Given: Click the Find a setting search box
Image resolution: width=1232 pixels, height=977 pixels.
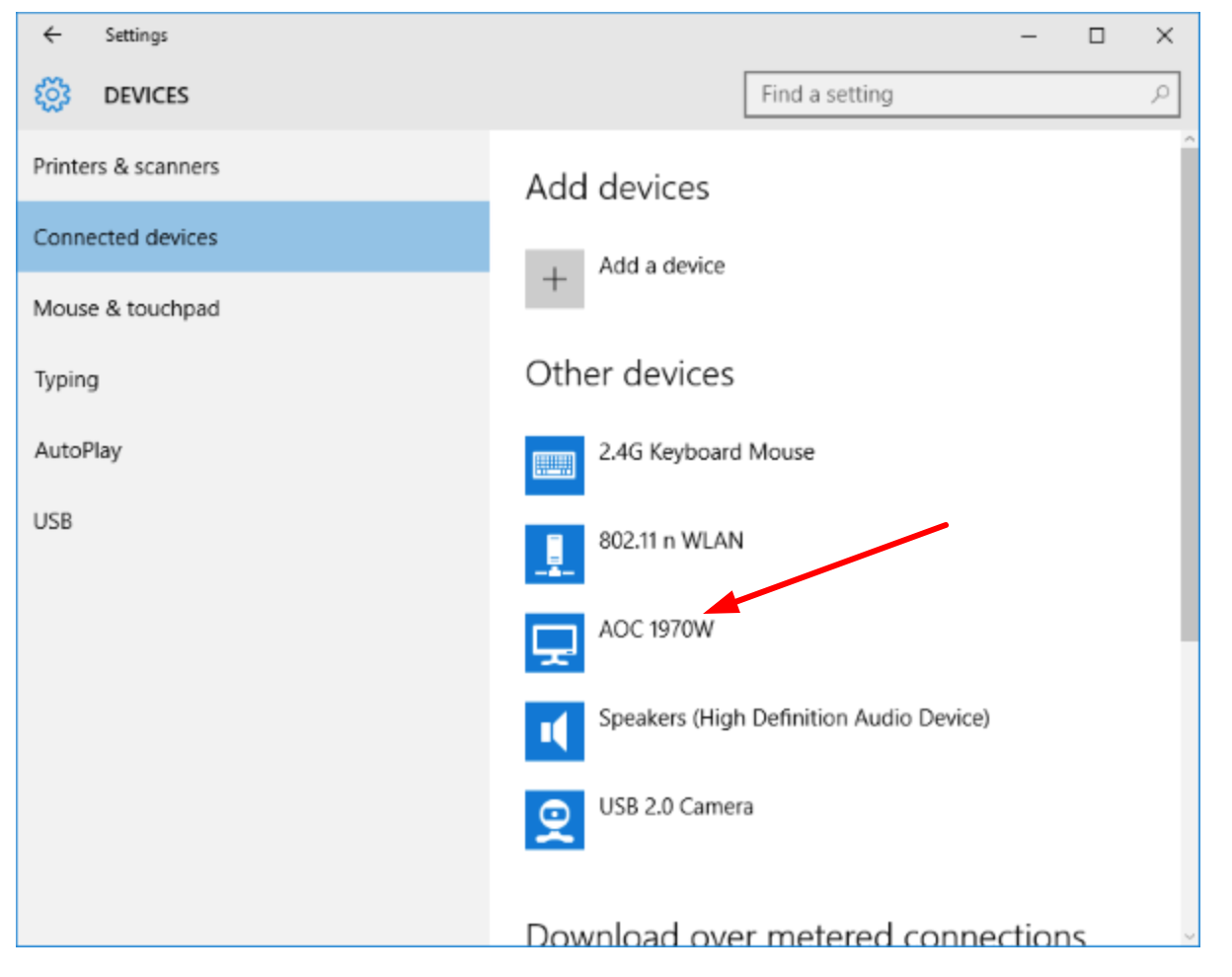Looking at the screenshot, I should click(948, 95).
